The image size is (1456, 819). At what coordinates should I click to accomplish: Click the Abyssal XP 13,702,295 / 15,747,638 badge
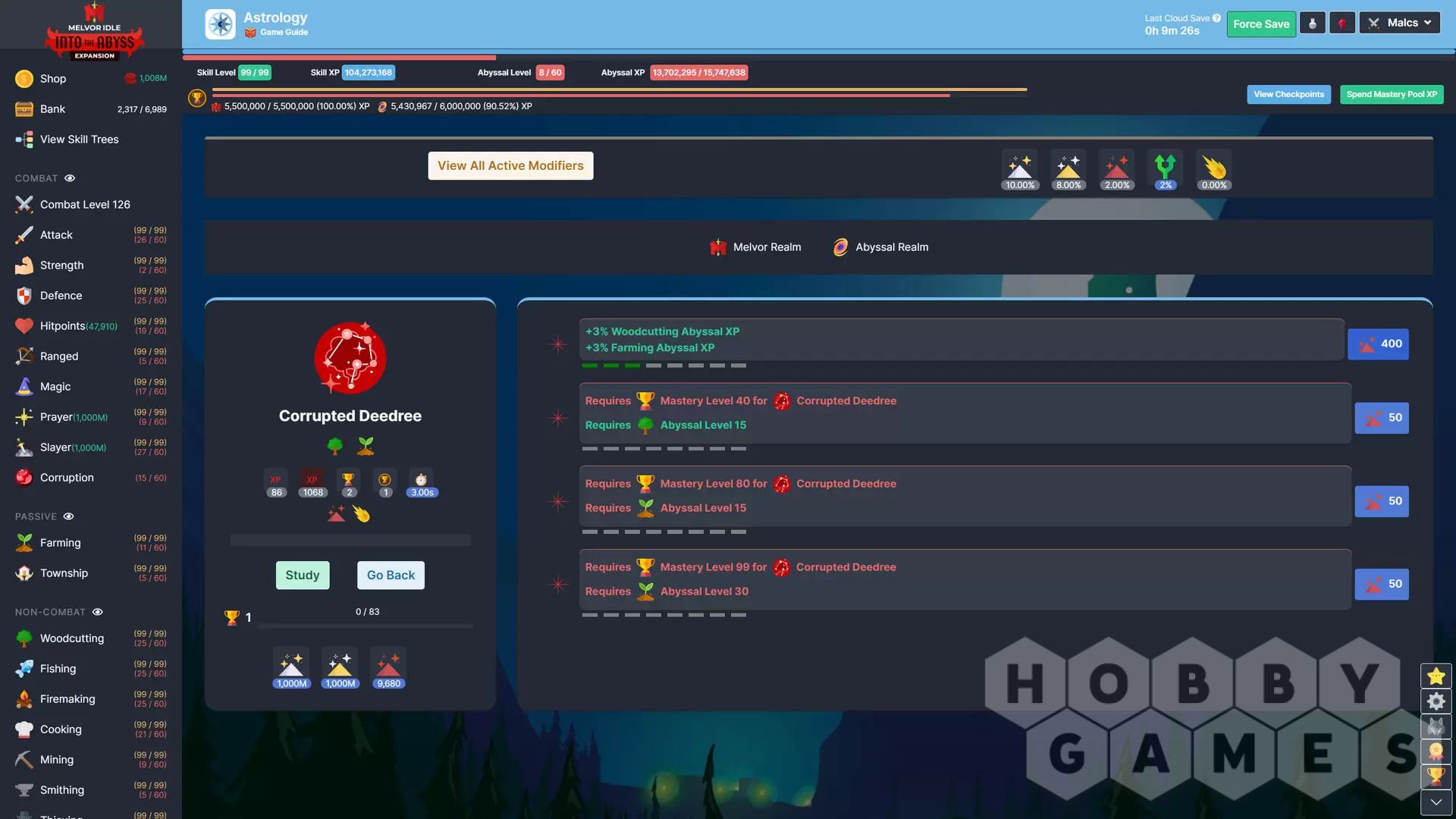click(x=698, y=73)
